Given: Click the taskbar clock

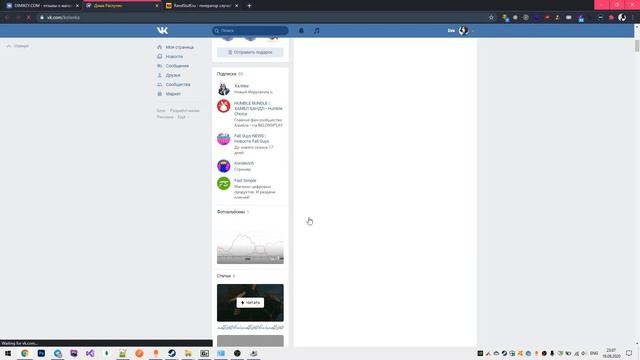Looking at the screenshot, I should point(611,353).
